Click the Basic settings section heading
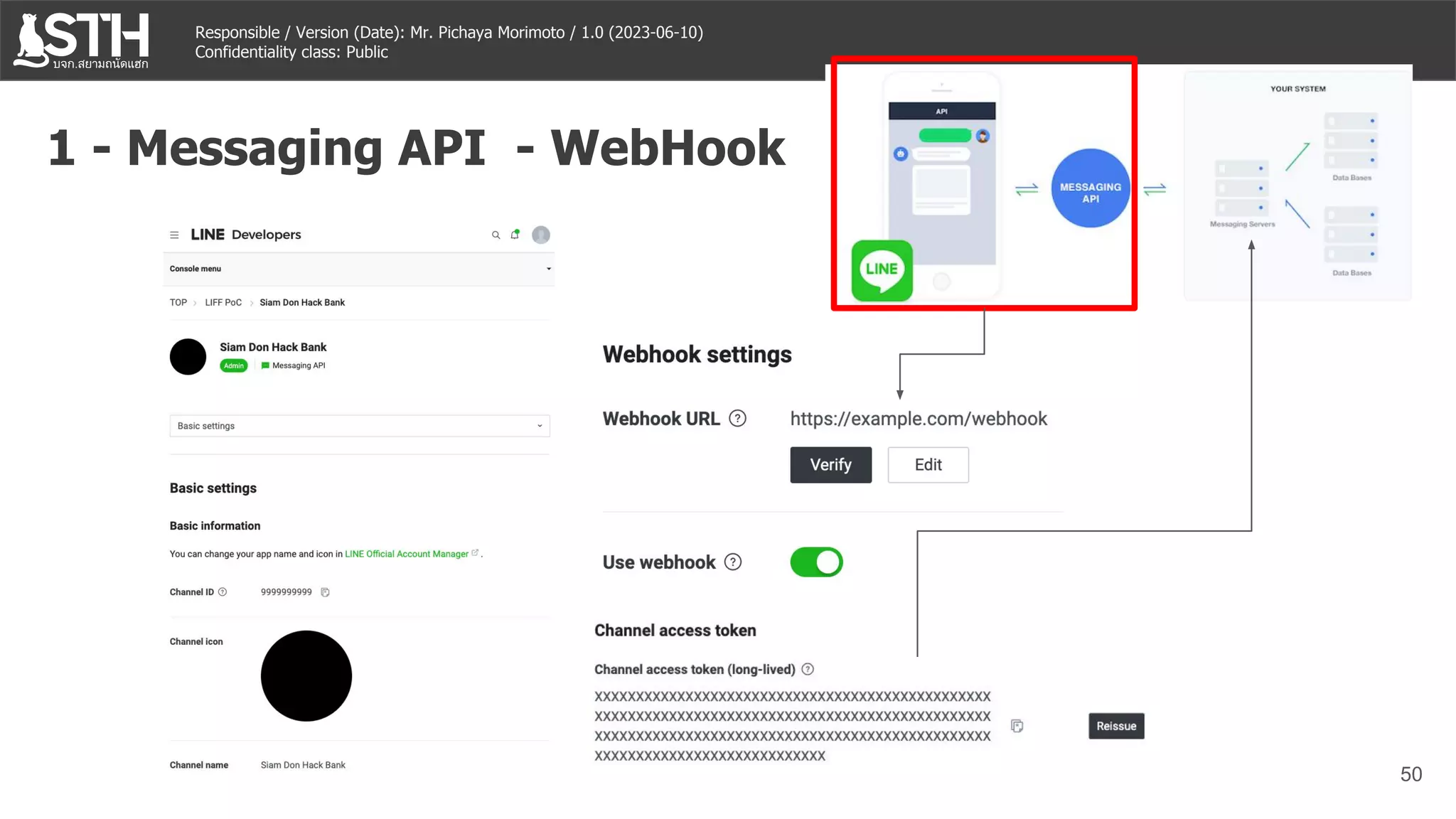 pyautogui.click(x=213, y=488)
